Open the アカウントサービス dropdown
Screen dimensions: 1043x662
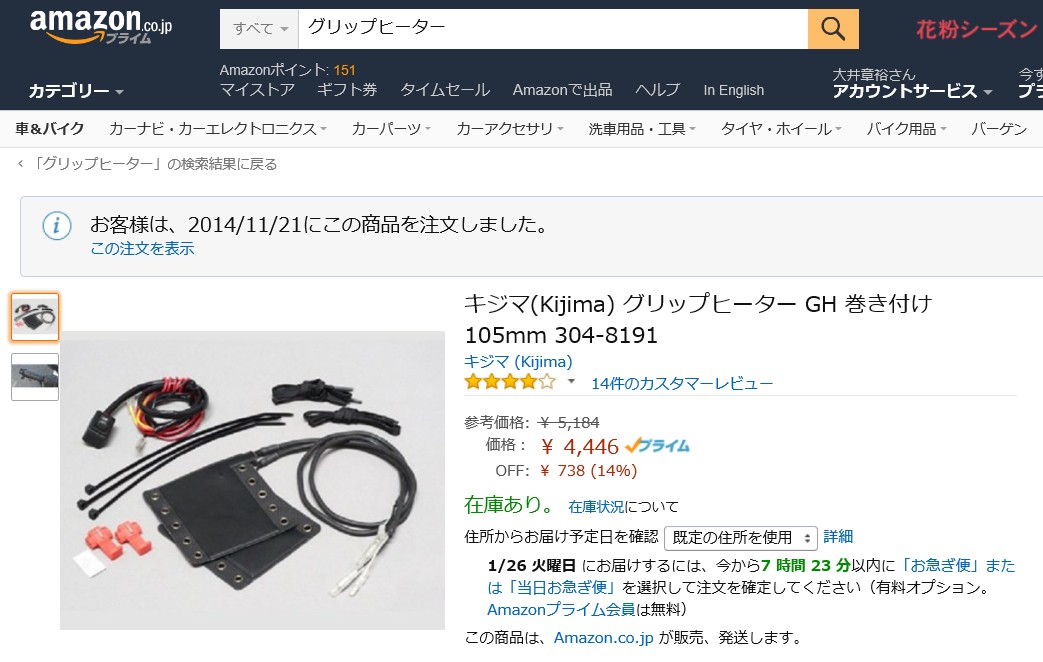click(912, 91)
